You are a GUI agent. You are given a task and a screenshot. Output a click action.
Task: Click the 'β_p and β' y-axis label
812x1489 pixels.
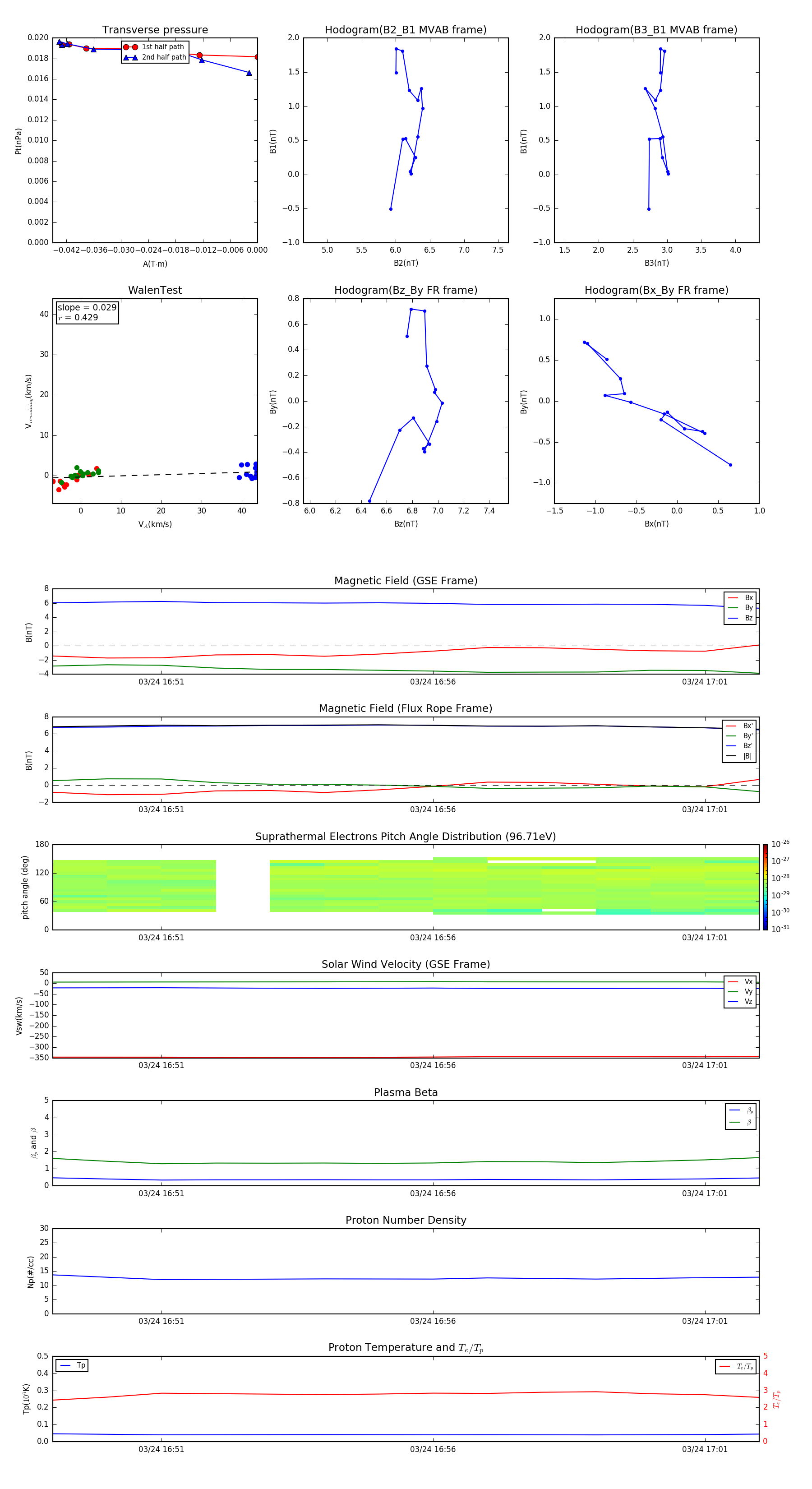33,1143
